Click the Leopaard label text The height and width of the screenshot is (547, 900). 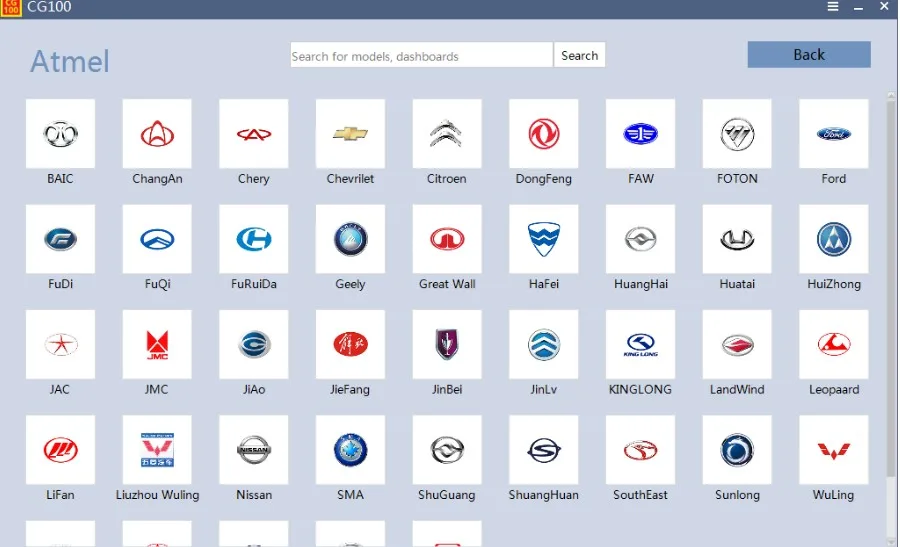834,390
